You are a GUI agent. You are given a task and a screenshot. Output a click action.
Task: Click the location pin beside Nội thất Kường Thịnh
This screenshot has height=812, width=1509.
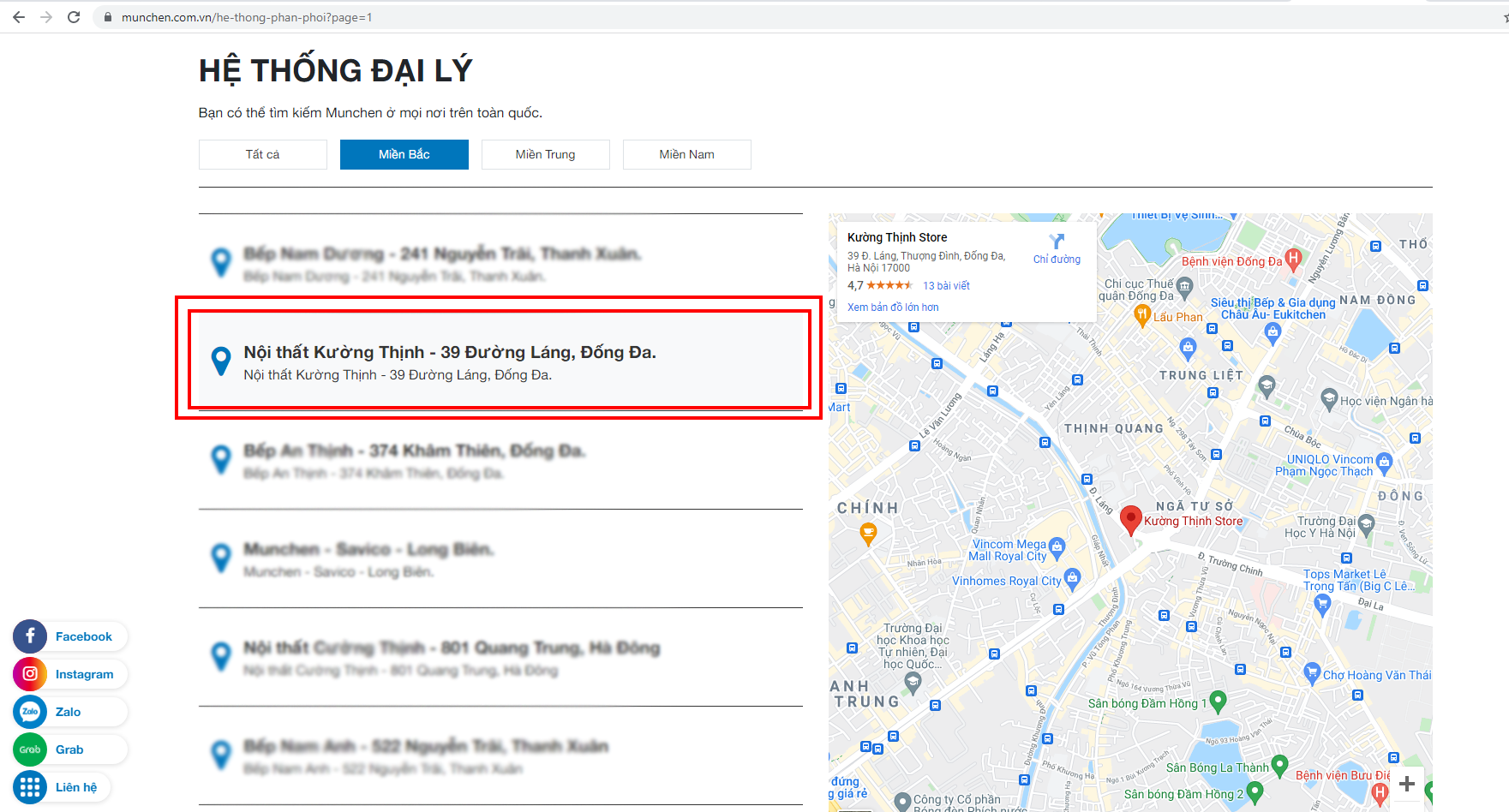coord(221,361)
